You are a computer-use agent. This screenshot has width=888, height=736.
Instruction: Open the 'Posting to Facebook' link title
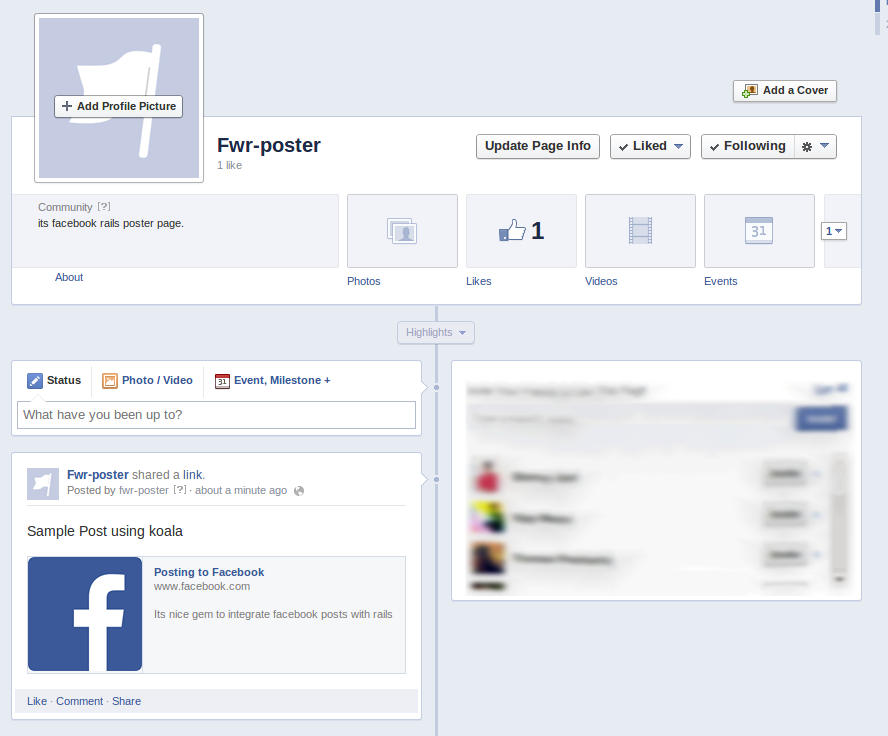(x=209, y=572)
